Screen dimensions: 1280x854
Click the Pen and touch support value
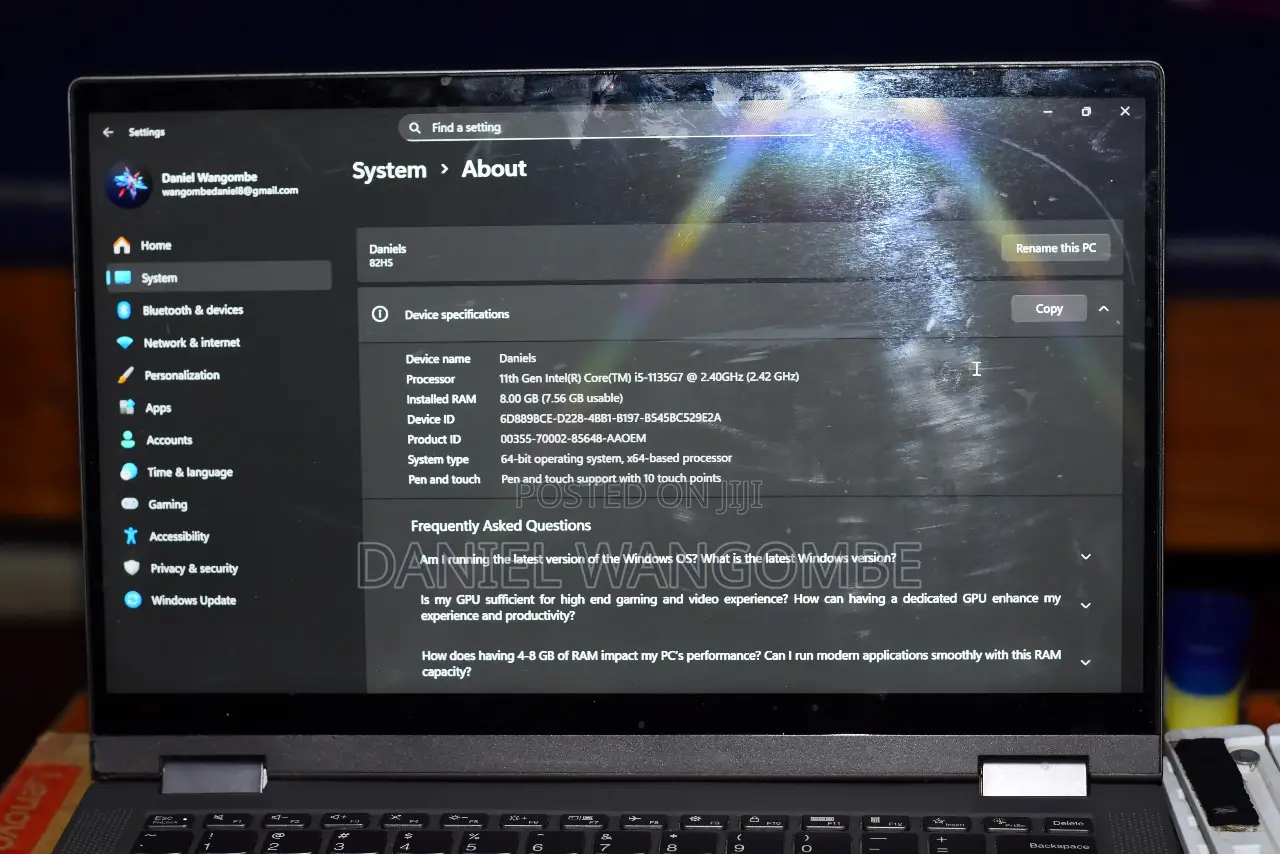pos(611,478)
